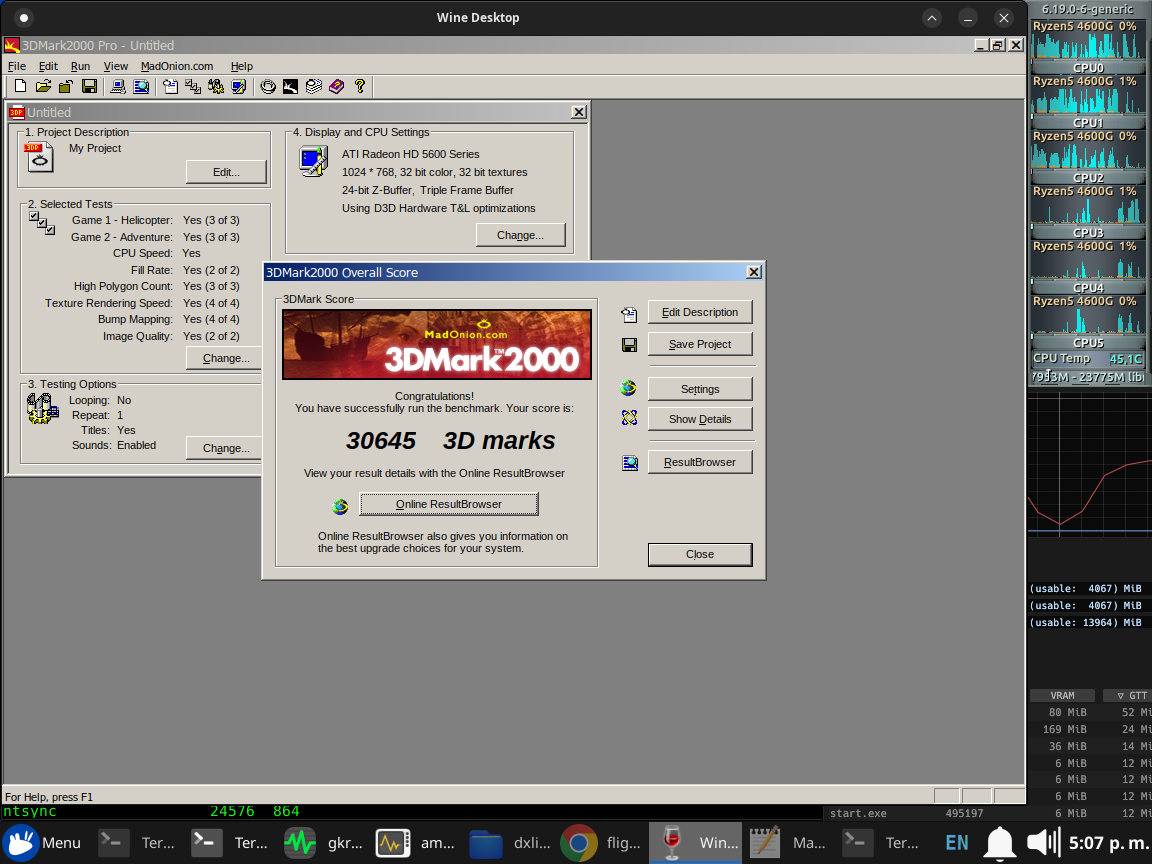Click the Settings button in score dialog
Screen dimensions: 1152x864
point(700,389)
